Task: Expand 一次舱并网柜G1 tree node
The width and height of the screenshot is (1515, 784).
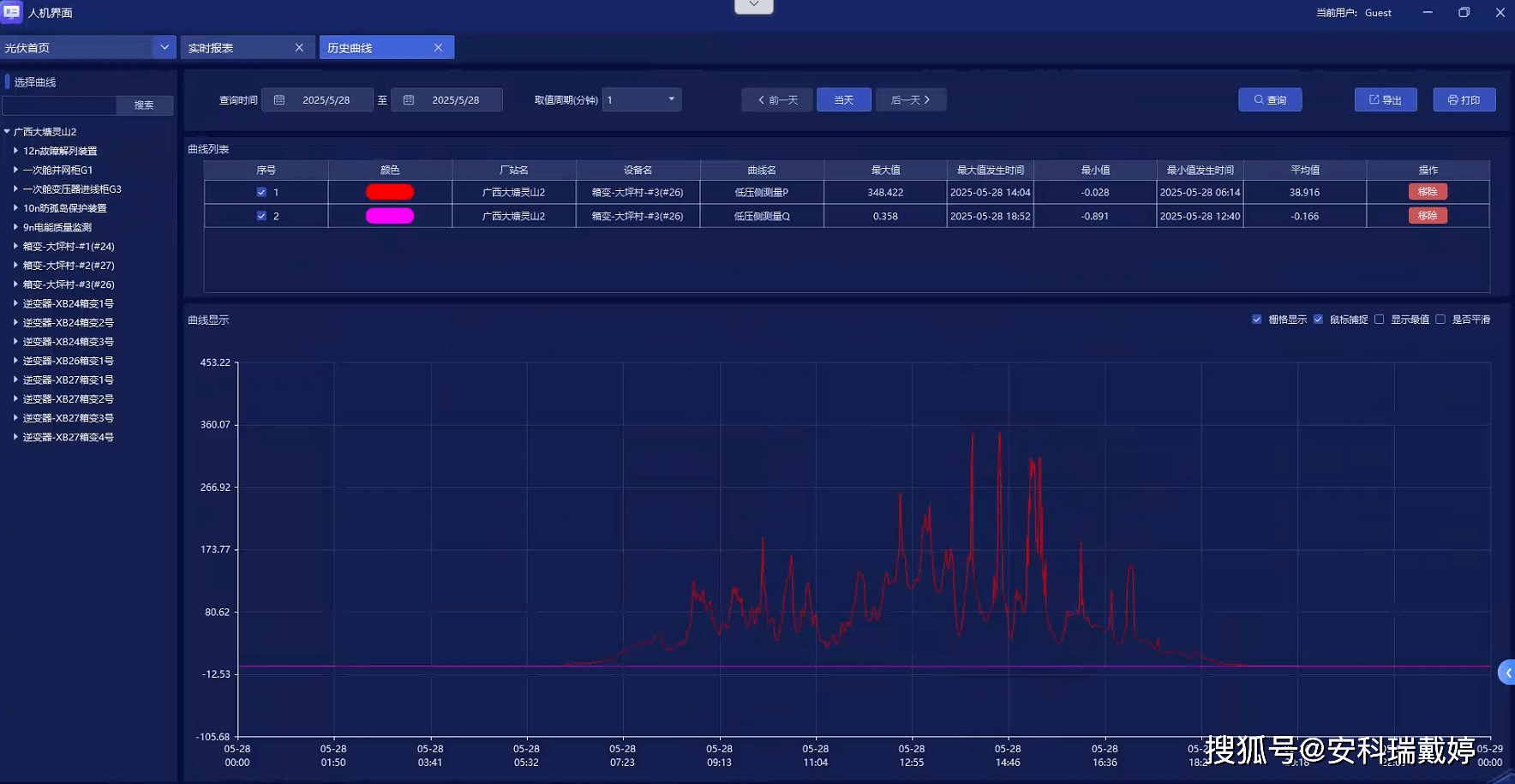Action: 15,170
